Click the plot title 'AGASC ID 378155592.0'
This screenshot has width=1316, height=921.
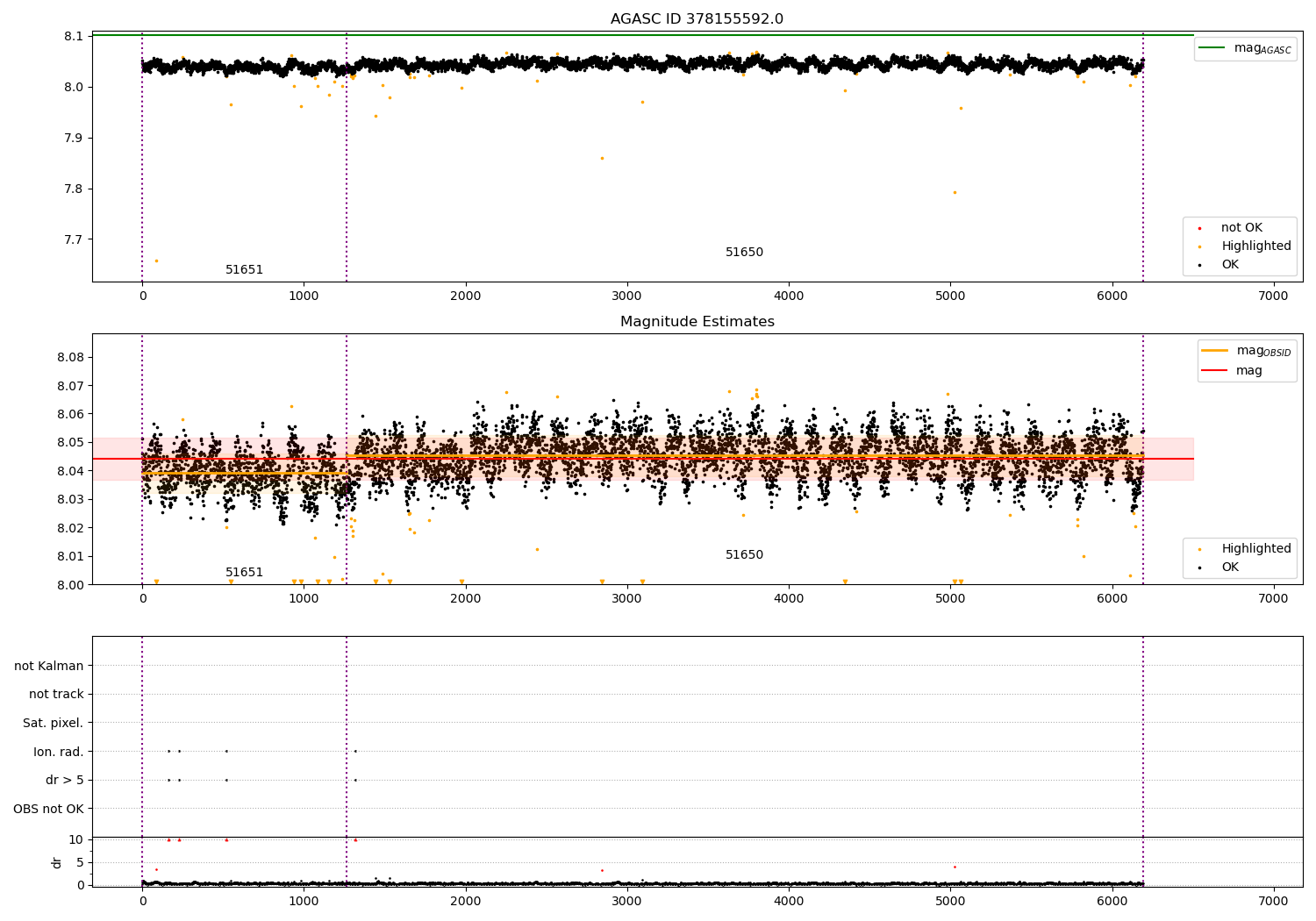point(697,19)
